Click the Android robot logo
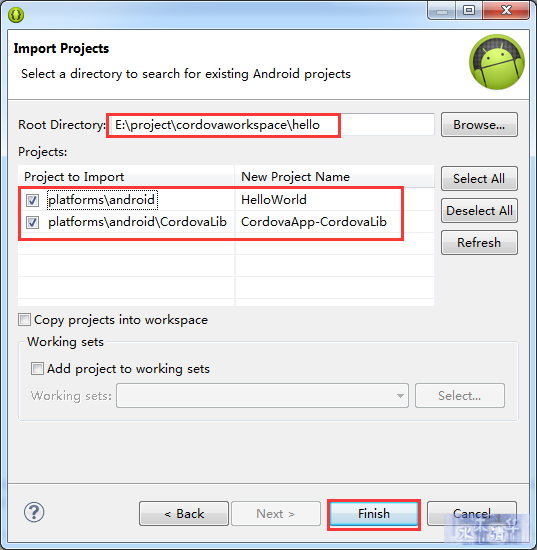Image resolution: width=537 pixels, height=550 pixels. (497, 62)
